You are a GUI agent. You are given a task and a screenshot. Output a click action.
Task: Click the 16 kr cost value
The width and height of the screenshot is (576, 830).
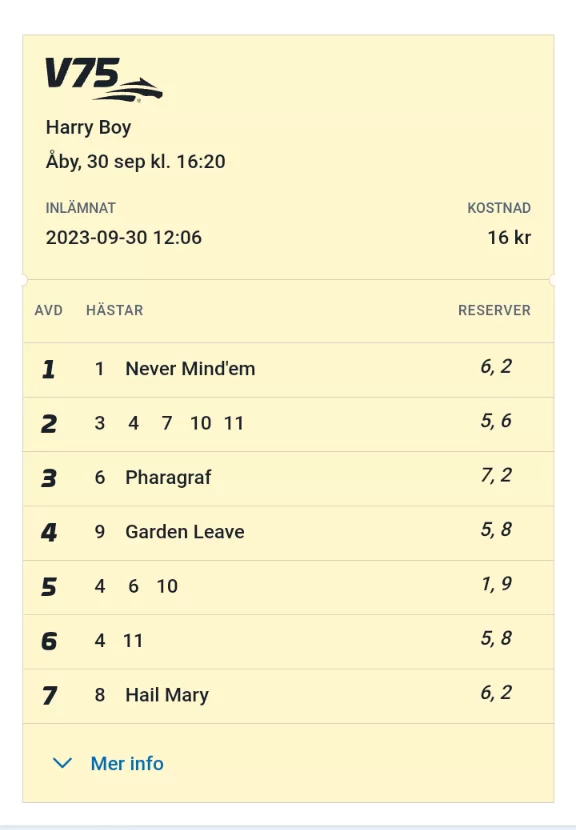pos(509,238)
